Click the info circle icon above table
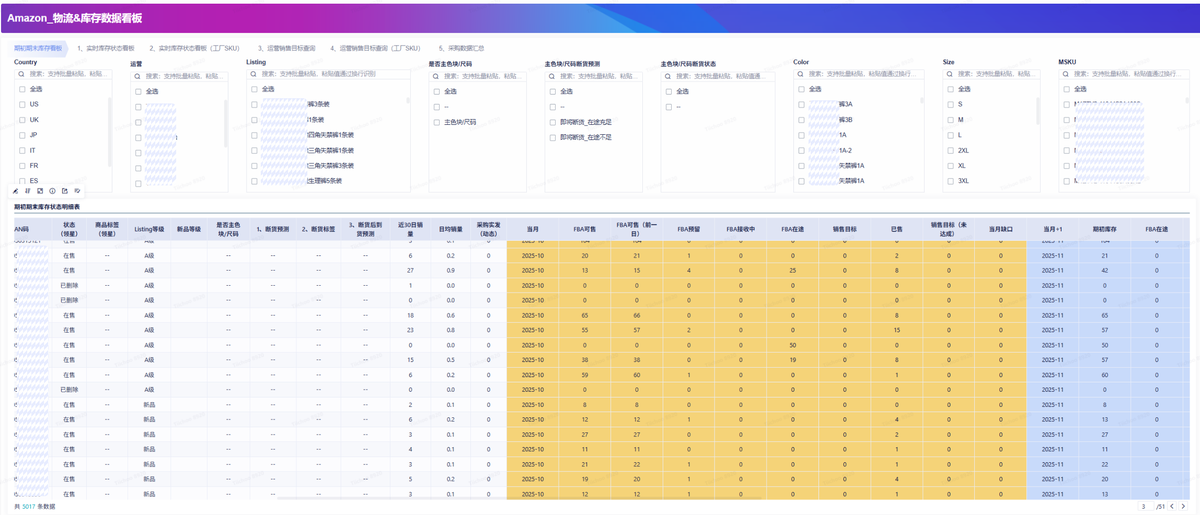Viewport: 1200px width, 515px height. (52, 190)
